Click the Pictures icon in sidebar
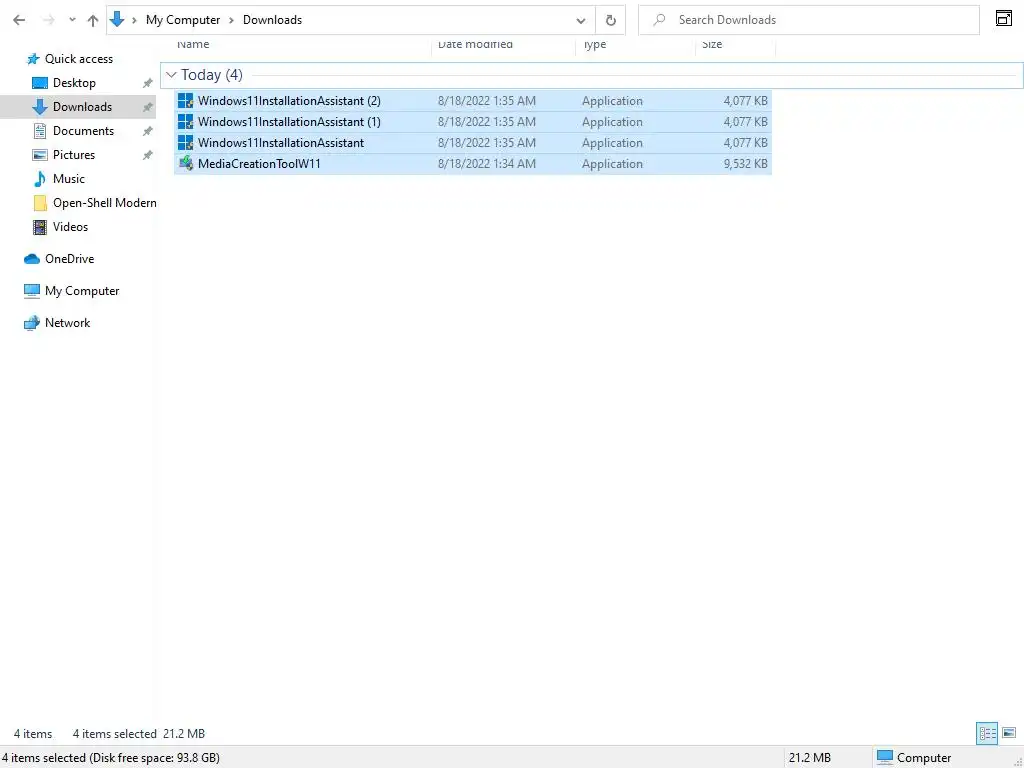This screenshot has width=1024, height=768. 40,155
